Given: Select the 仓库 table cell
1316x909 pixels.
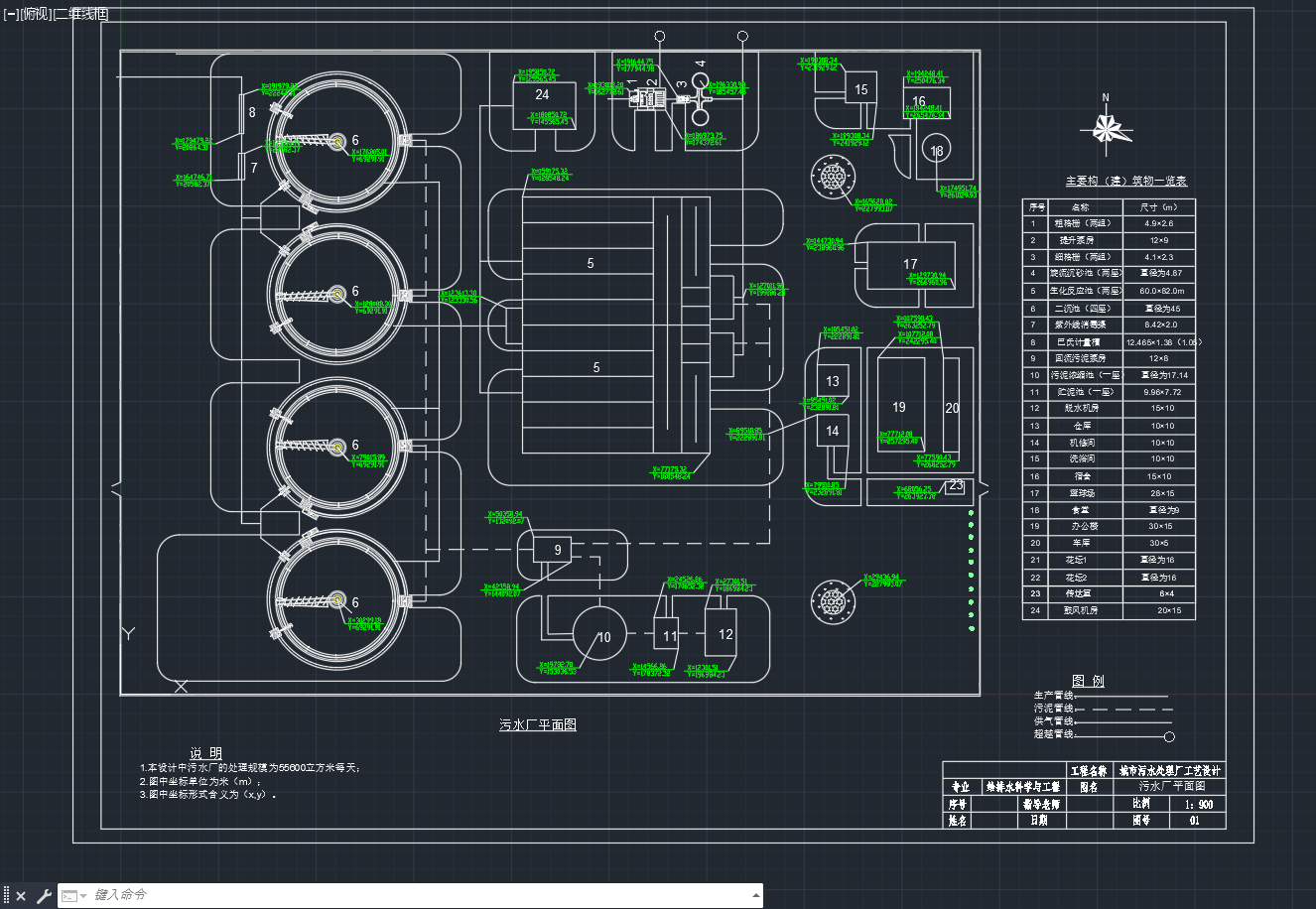Looking at the screenshot, I should (x=1084, y=426).
